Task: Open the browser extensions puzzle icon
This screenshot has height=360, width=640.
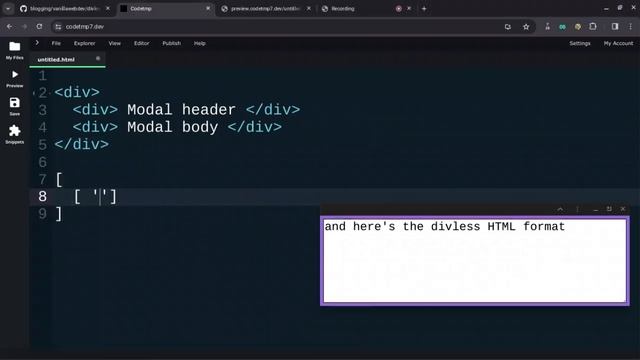Action: pyautogui.click(x=593, y=27)
